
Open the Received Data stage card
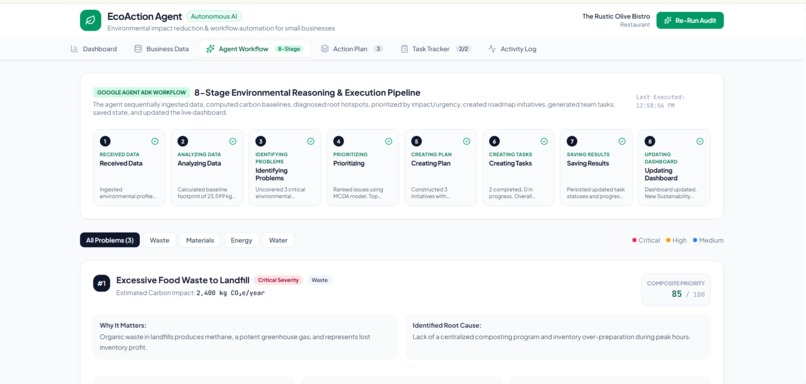(130, 168)
